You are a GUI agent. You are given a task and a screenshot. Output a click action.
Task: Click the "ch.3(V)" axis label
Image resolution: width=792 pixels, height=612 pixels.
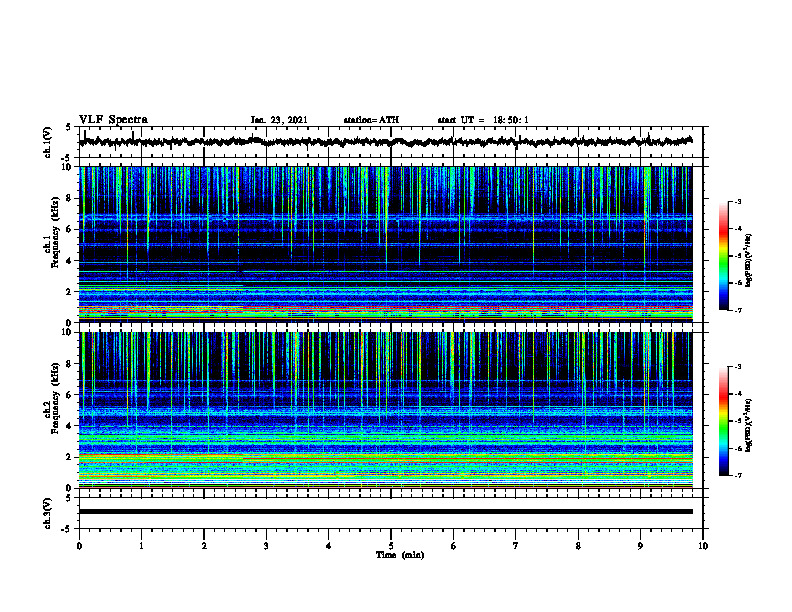pos(48,513)
